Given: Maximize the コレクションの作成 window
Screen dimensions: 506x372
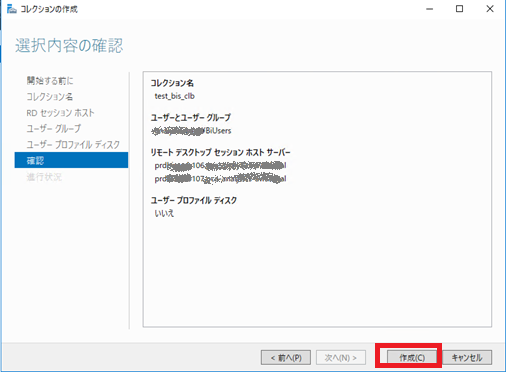Looking at the screenshot, I should [459, 9].
